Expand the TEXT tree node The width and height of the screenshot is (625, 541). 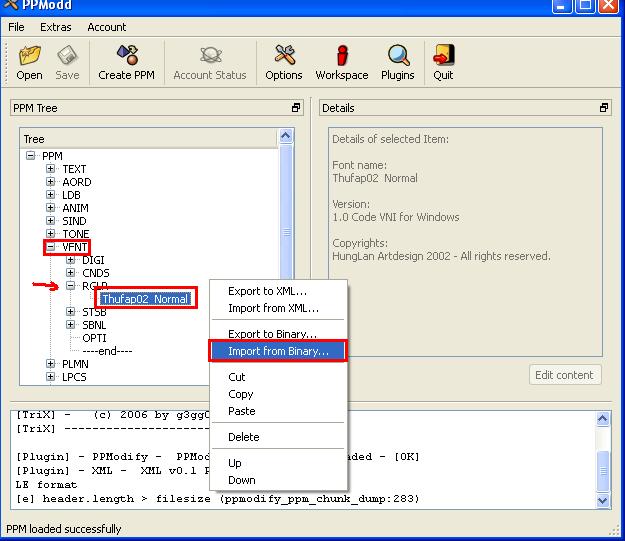click(x=50, y=169)
